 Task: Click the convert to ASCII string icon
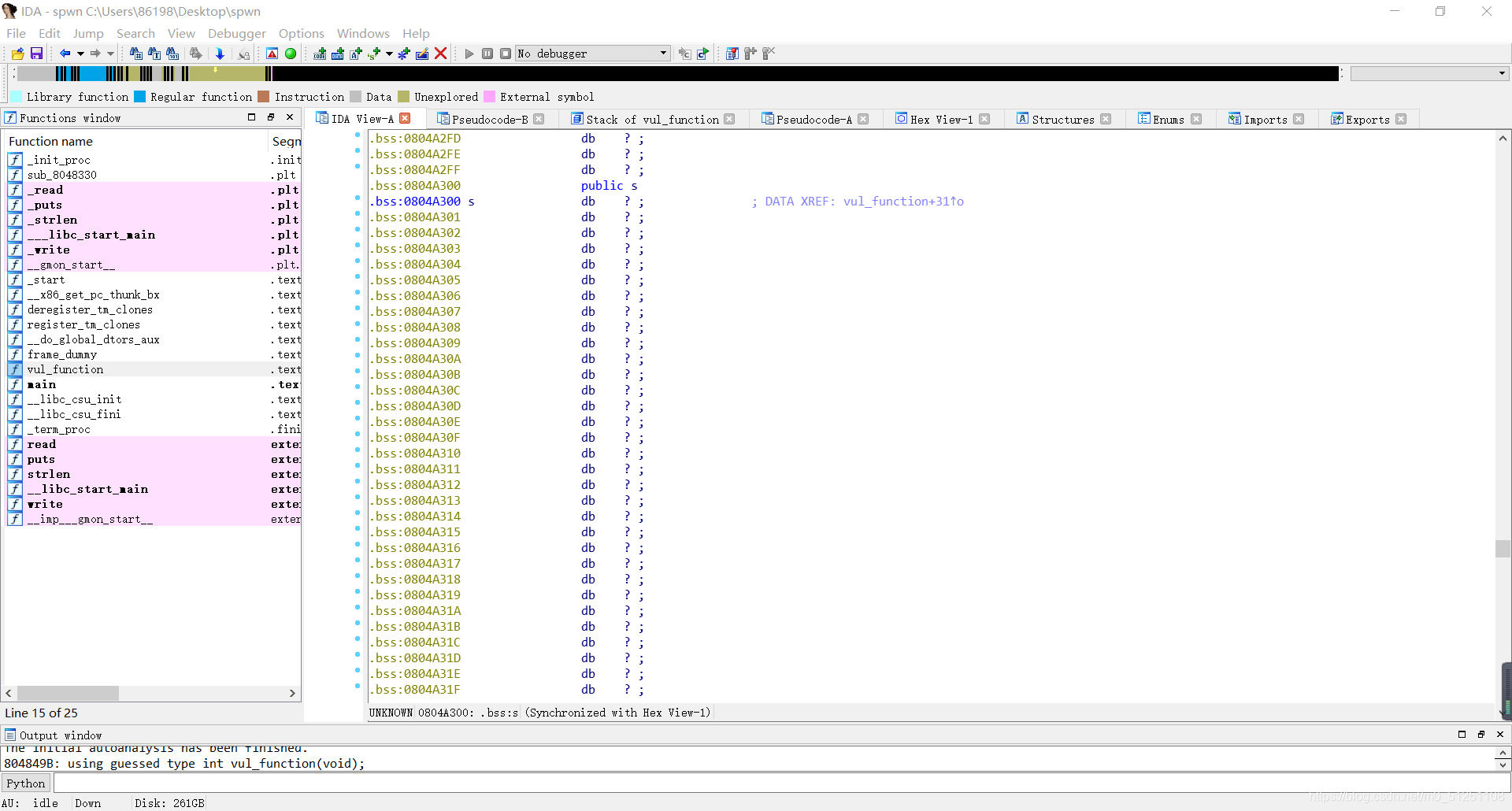coord(356,54)
